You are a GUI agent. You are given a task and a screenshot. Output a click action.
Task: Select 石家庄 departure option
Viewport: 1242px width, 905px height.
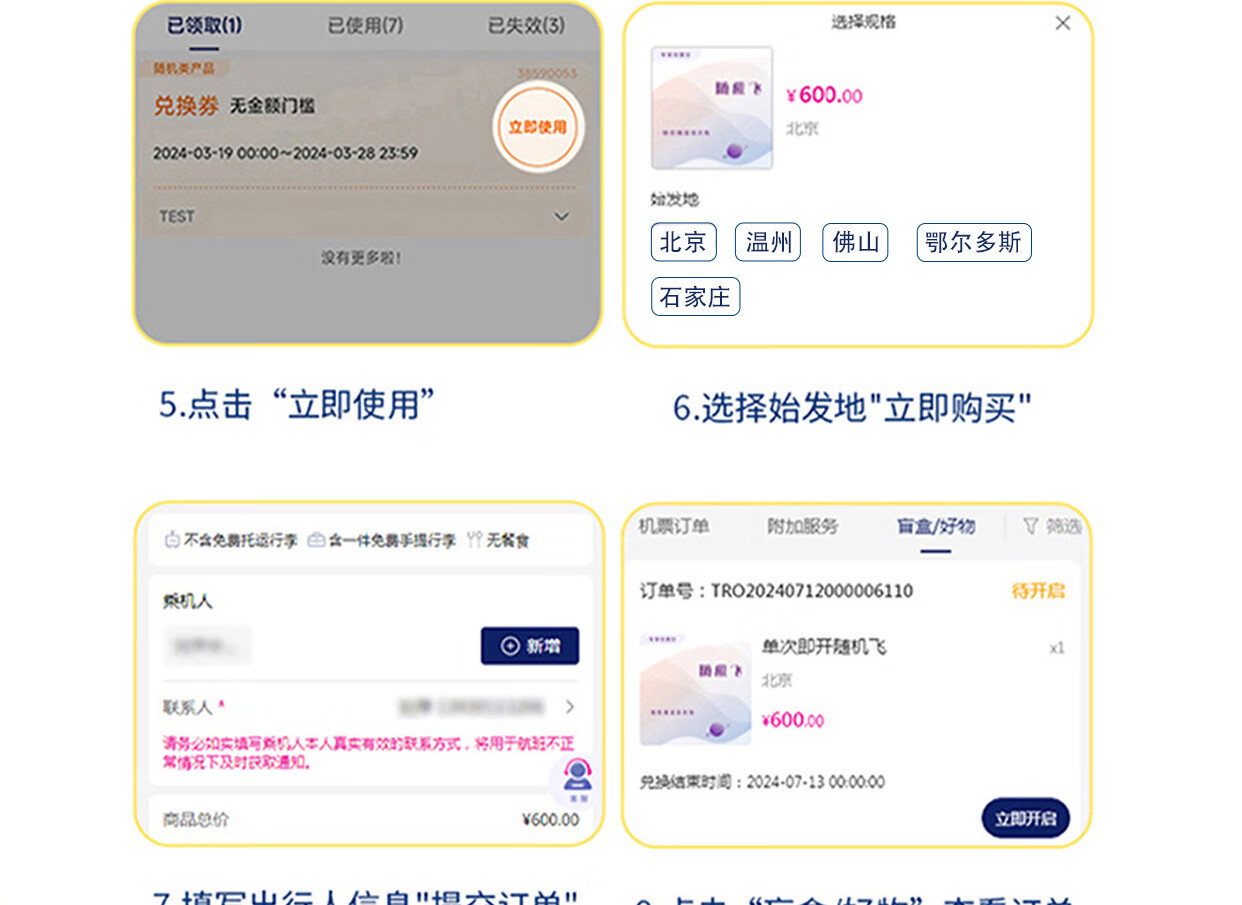tap(695, 297)
